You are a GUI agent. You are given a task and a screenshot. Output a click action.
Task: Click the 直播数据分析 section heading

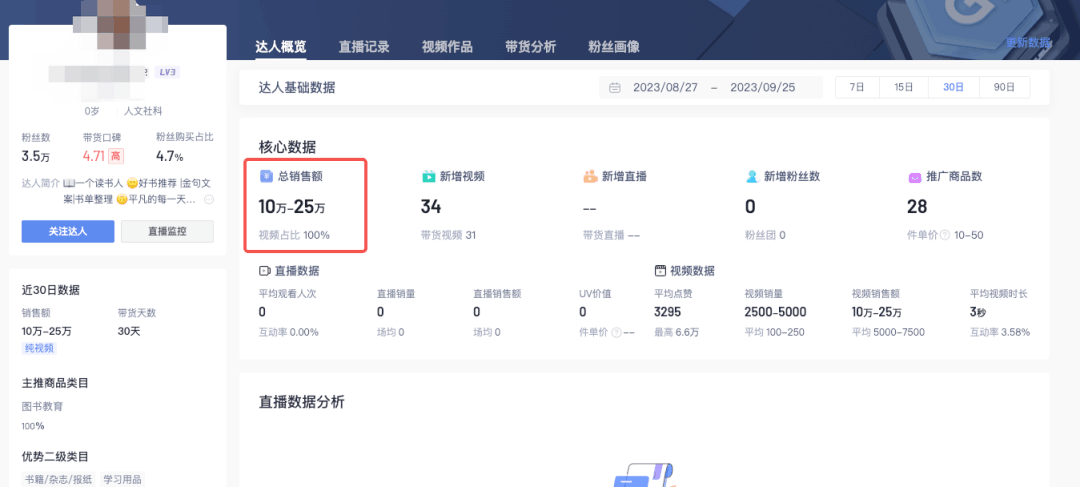click(x=302, y=402)
